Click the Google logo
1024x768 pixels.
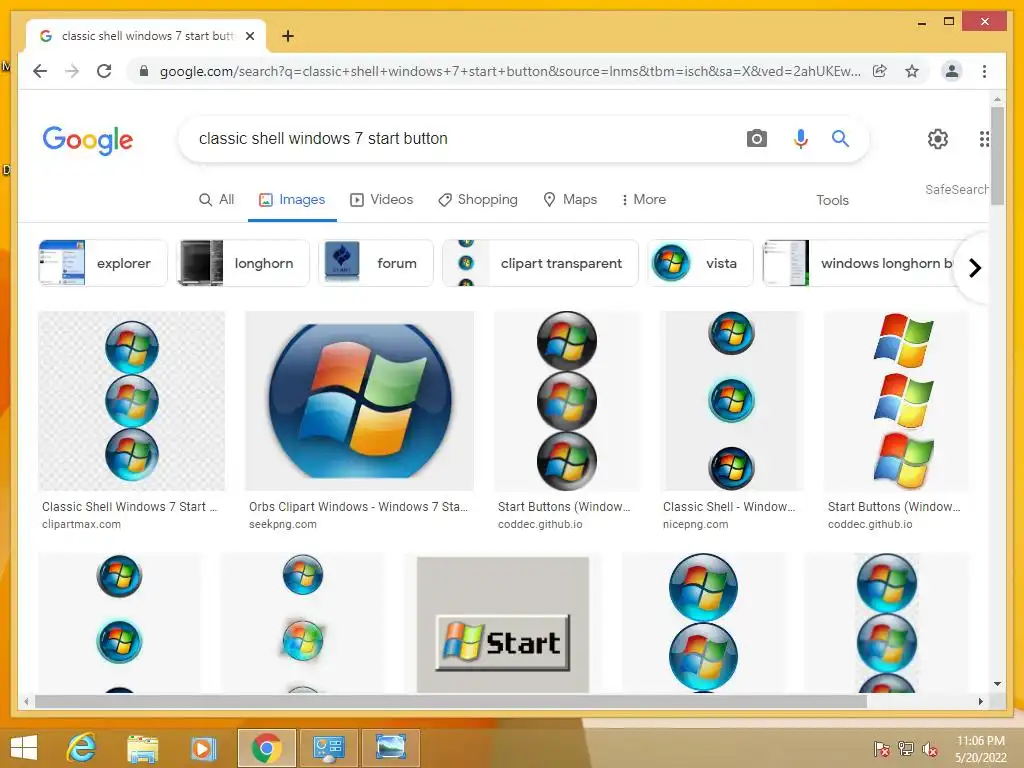tap(88, 140)
